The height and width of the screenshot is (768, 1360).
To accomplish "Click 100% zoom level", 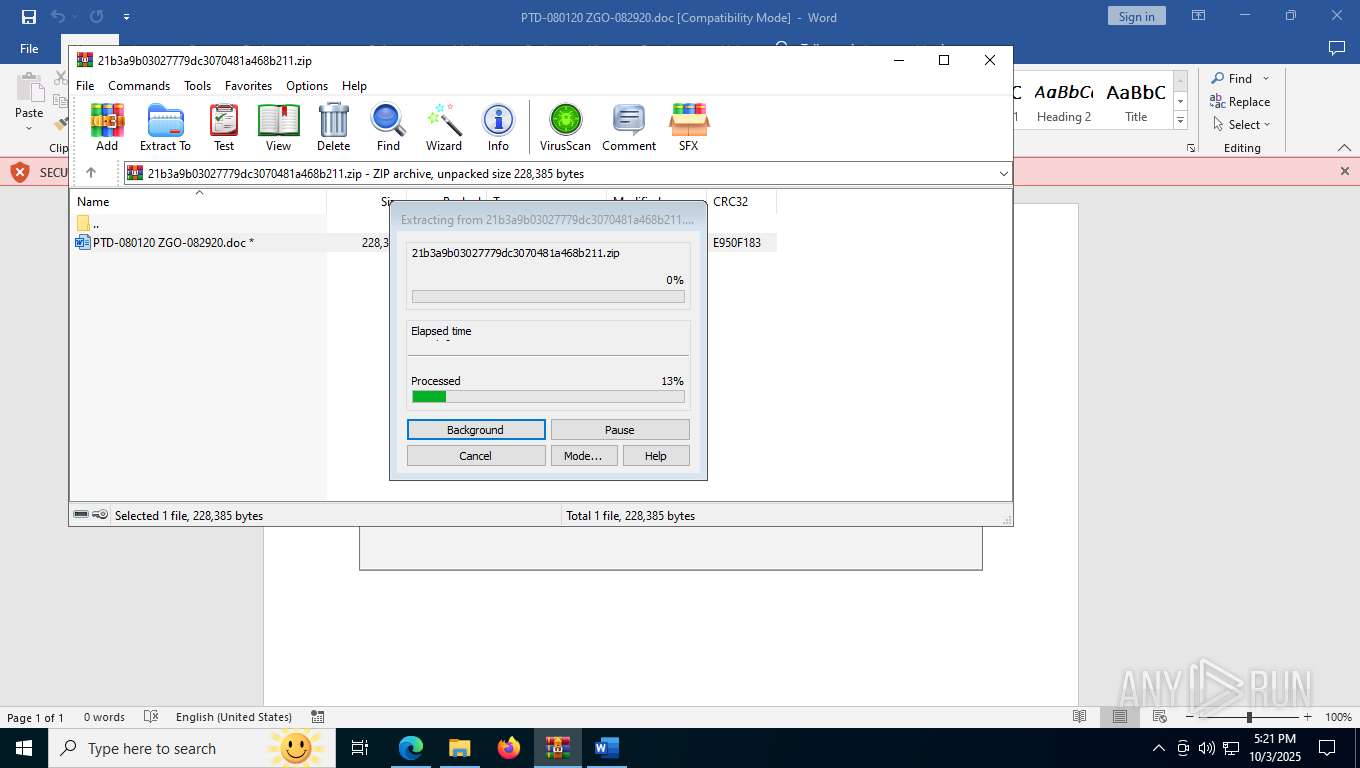I will pyautogui.click(x=1338, y=717).
